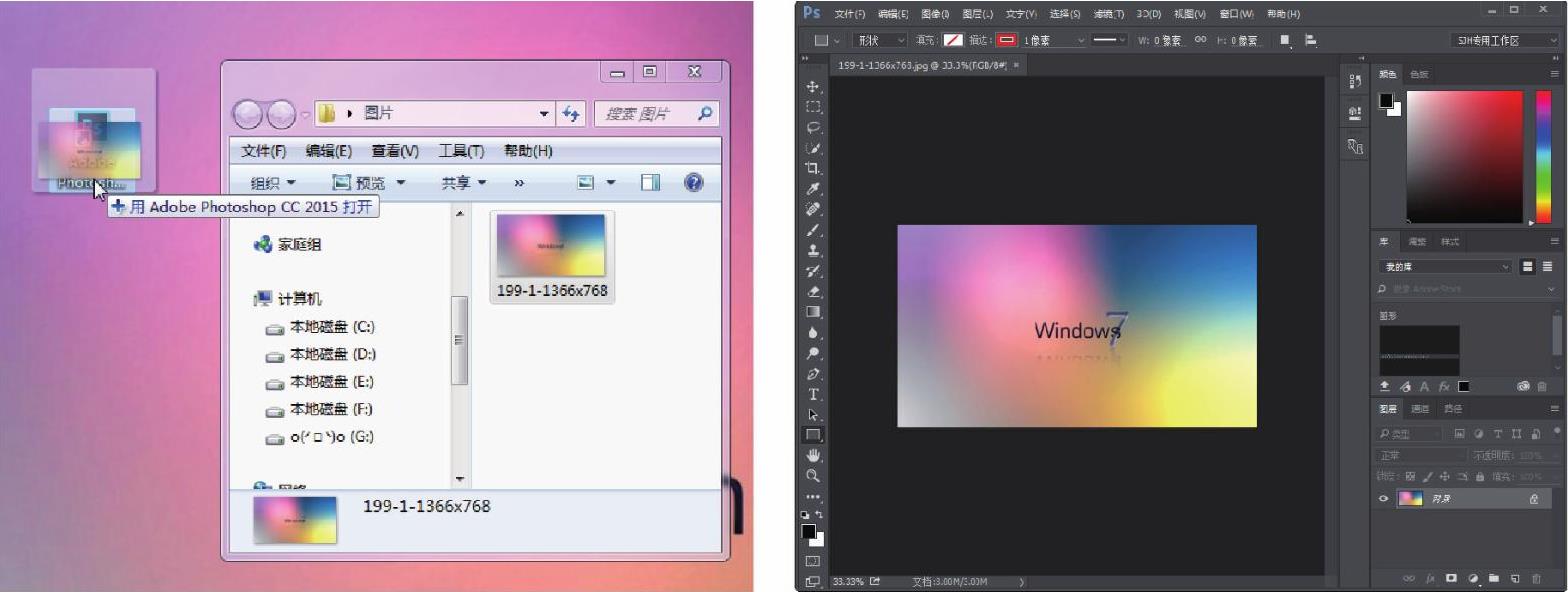Click 家庭组 in navigation pane

288,244
